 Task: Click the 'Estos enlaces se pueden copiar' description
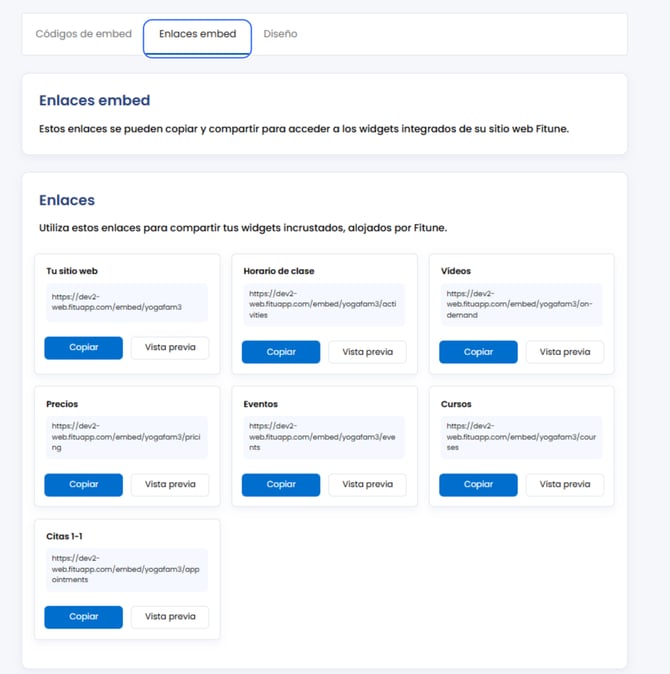304,129
